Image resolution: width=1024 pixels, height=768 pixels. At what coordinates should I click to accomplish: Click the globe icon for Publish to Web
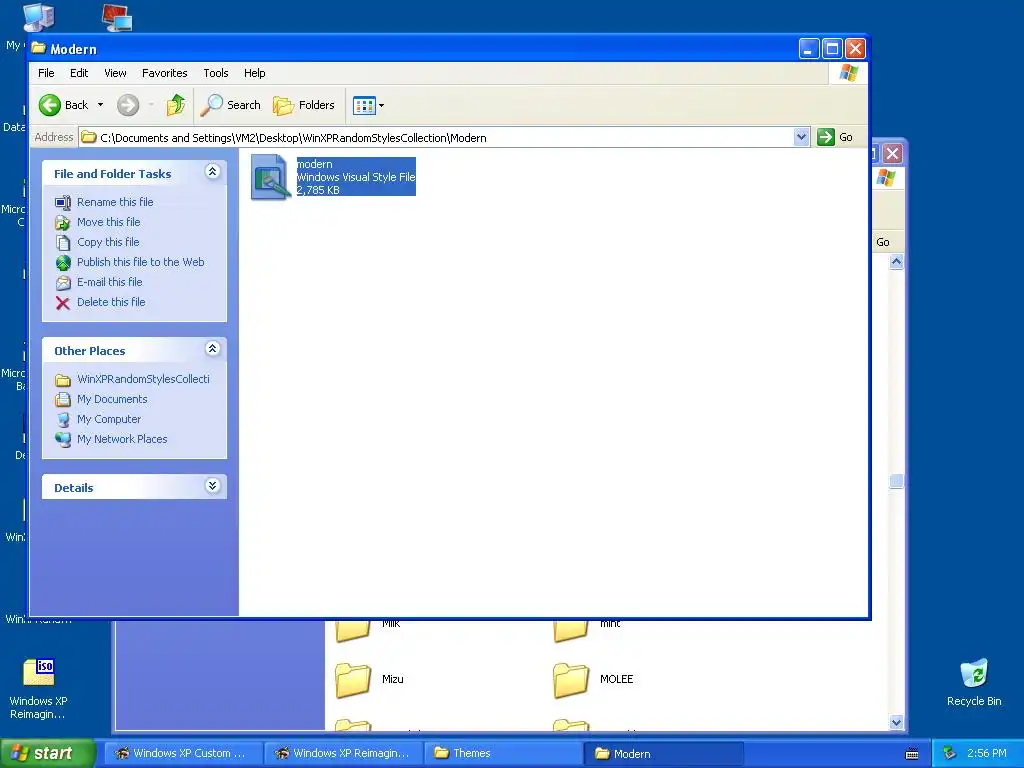coord(63,263)
